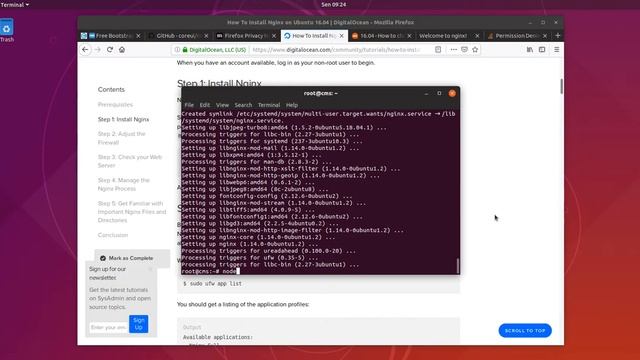Open the Terminal app menu in top bar
This screenshot has height=360, width=640.
[x=15, y=5]
